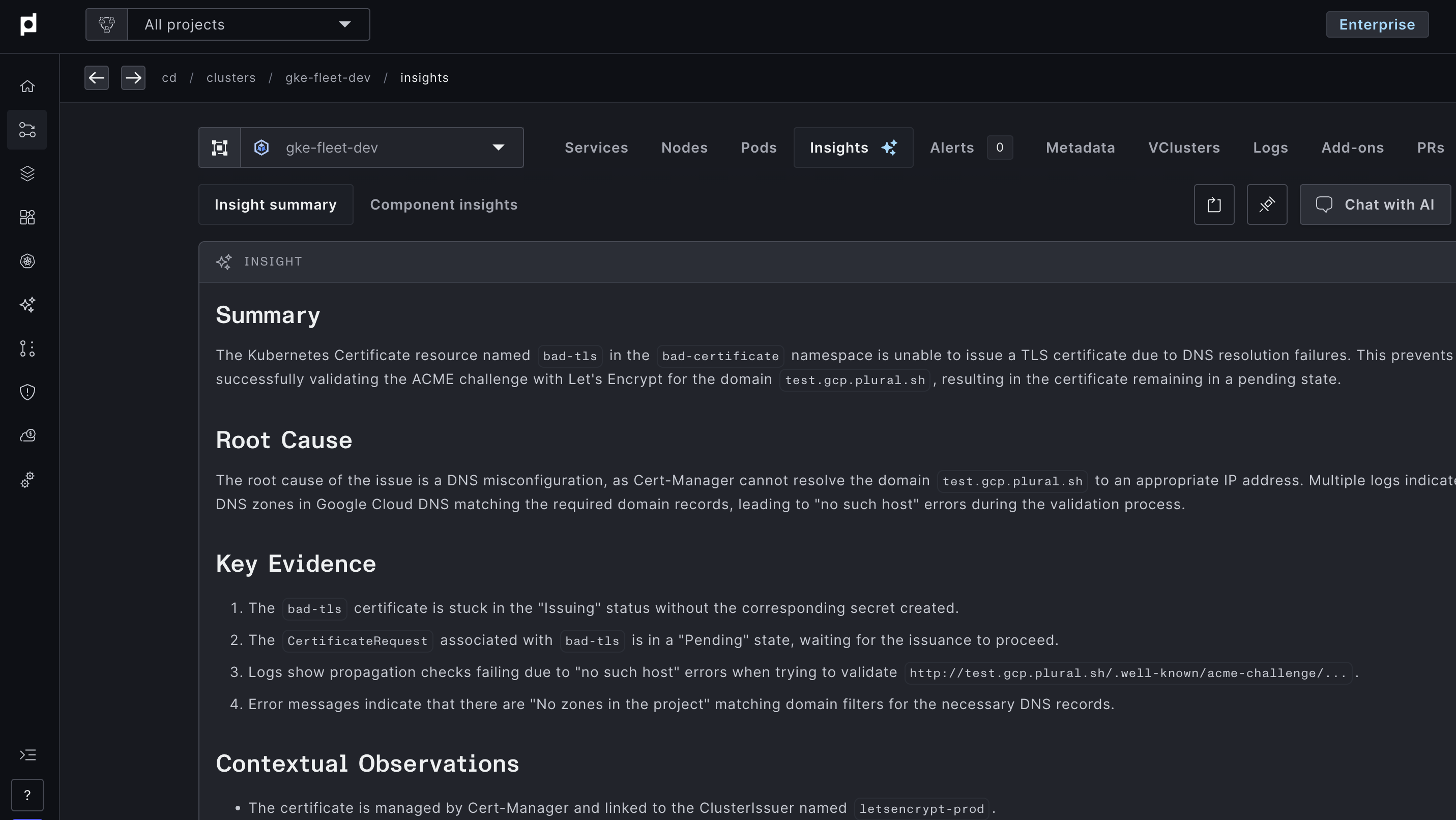Expand the sidebar with the collapse-menu icon
The image size is (1456, 820).
point(27,755)
